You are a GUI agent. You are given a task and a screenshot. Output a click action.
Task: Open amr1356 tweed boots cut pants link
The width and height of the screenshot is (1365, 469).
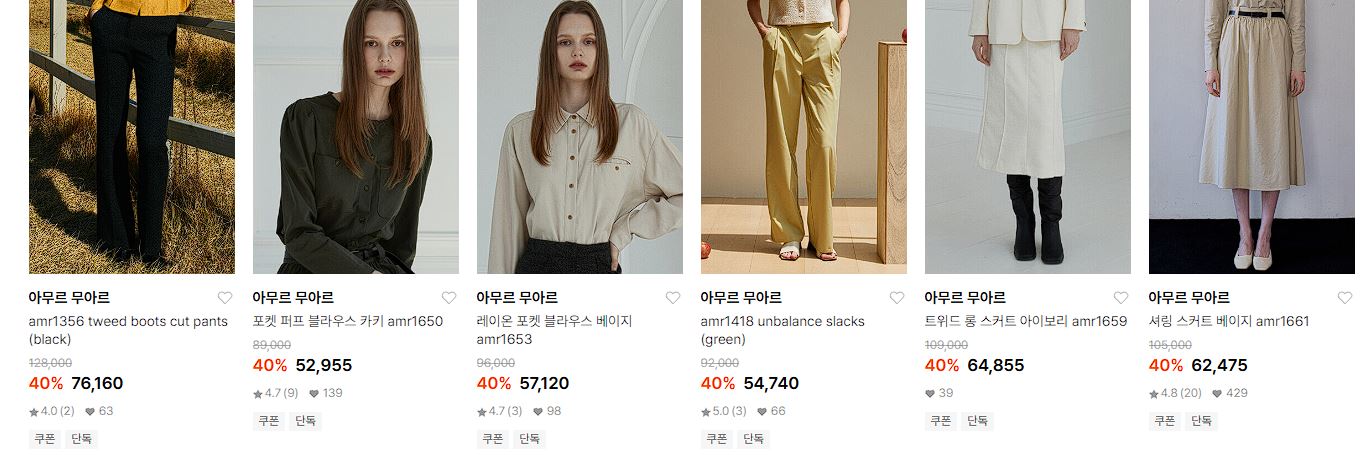[128, 330]
